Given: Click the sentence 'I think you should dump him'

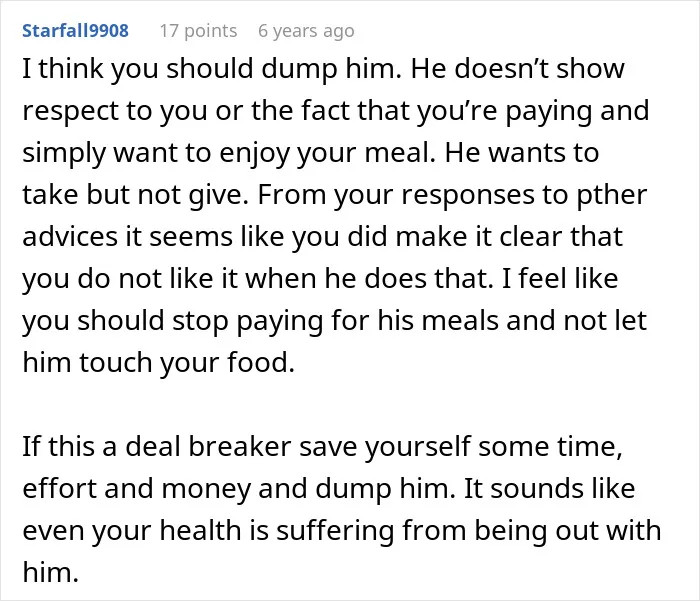Looking at the screenshot, I should 212,70.
